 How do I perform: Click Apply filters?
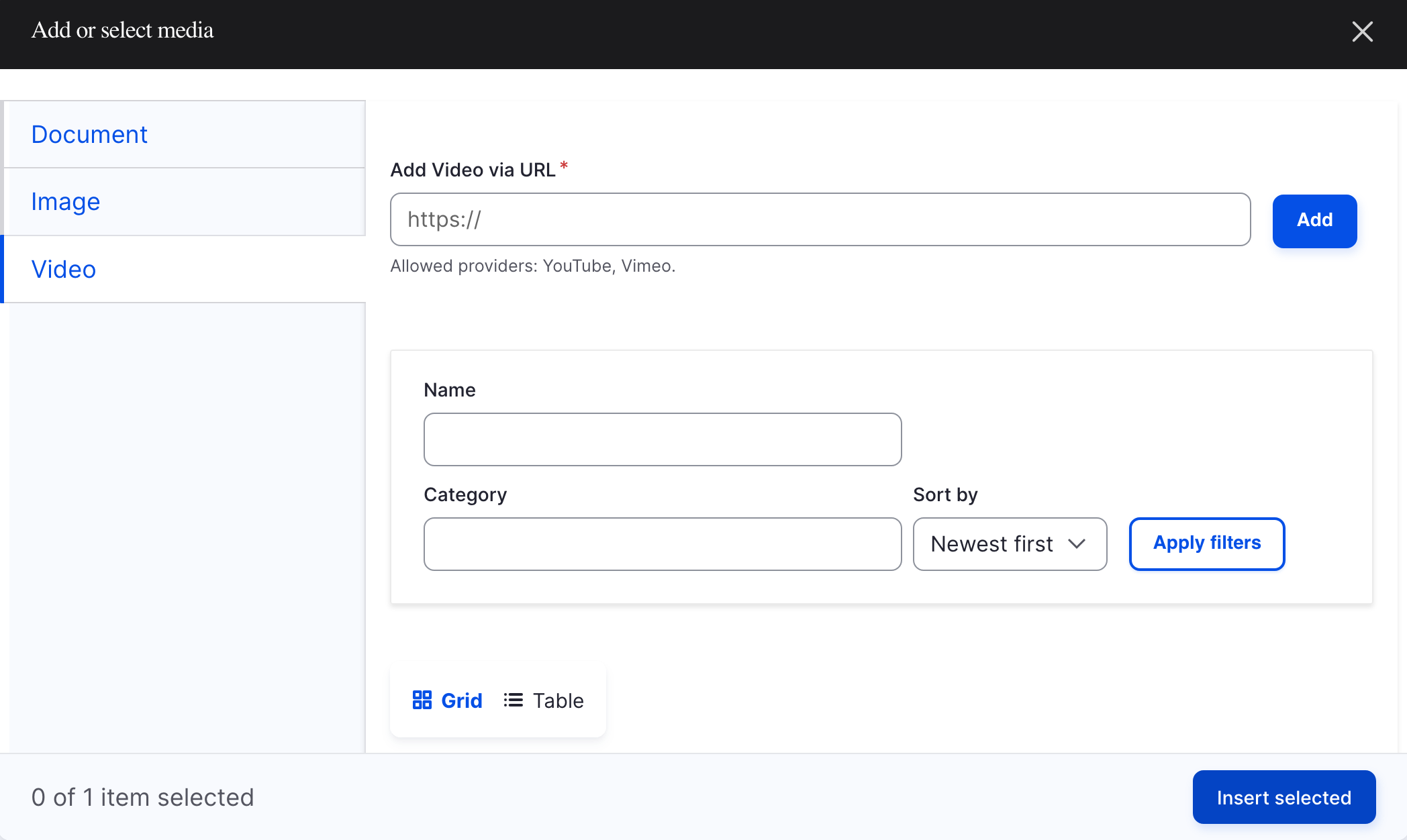[1206, 543]
